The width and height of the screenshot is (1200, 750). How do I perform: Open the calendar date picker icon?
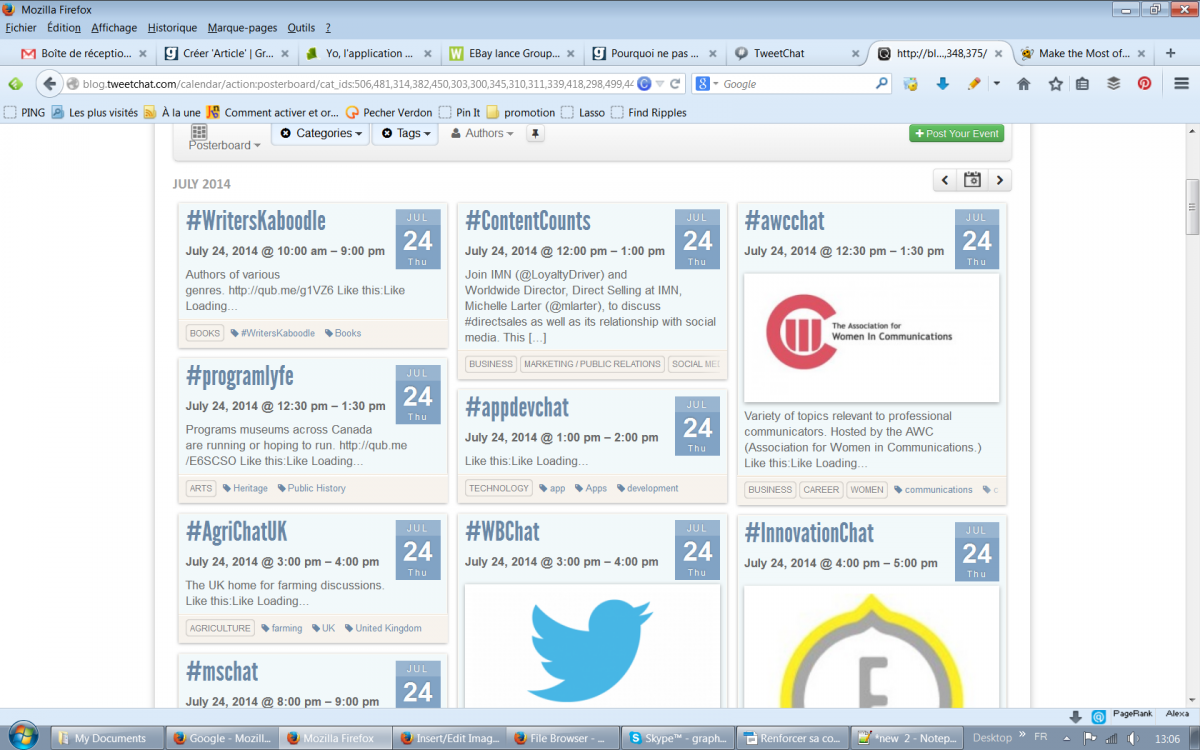tap(972, 180)
